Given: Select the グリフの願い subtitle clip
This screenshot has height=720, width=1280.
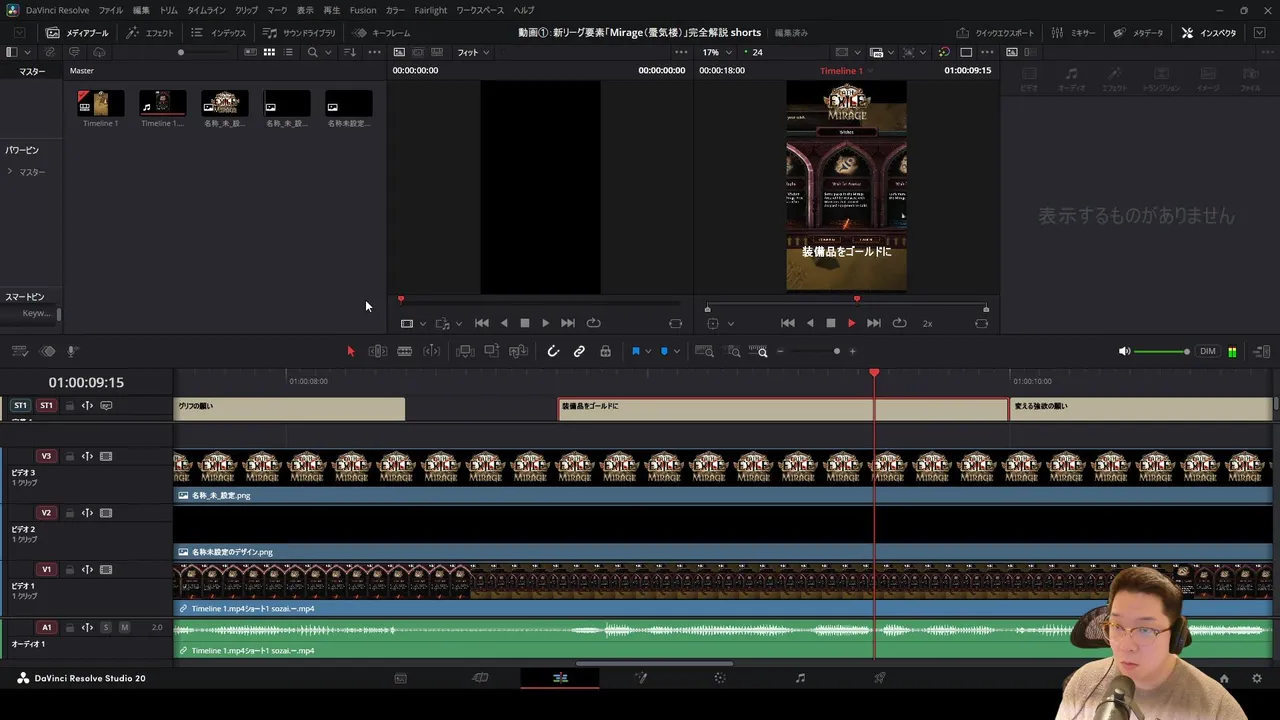Looking at the screenshot, I should click(289, 409).
